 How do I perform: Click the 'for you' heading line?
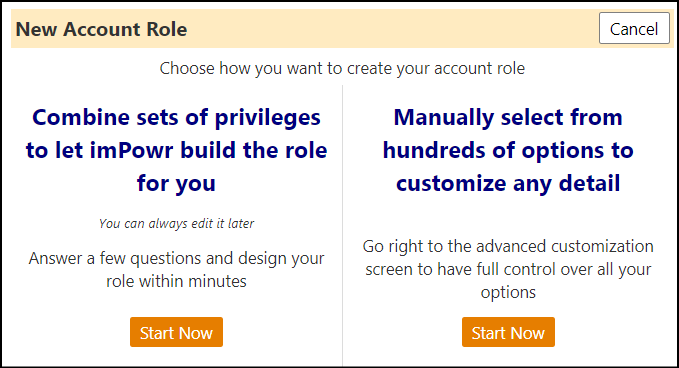[x=176, y=184]
